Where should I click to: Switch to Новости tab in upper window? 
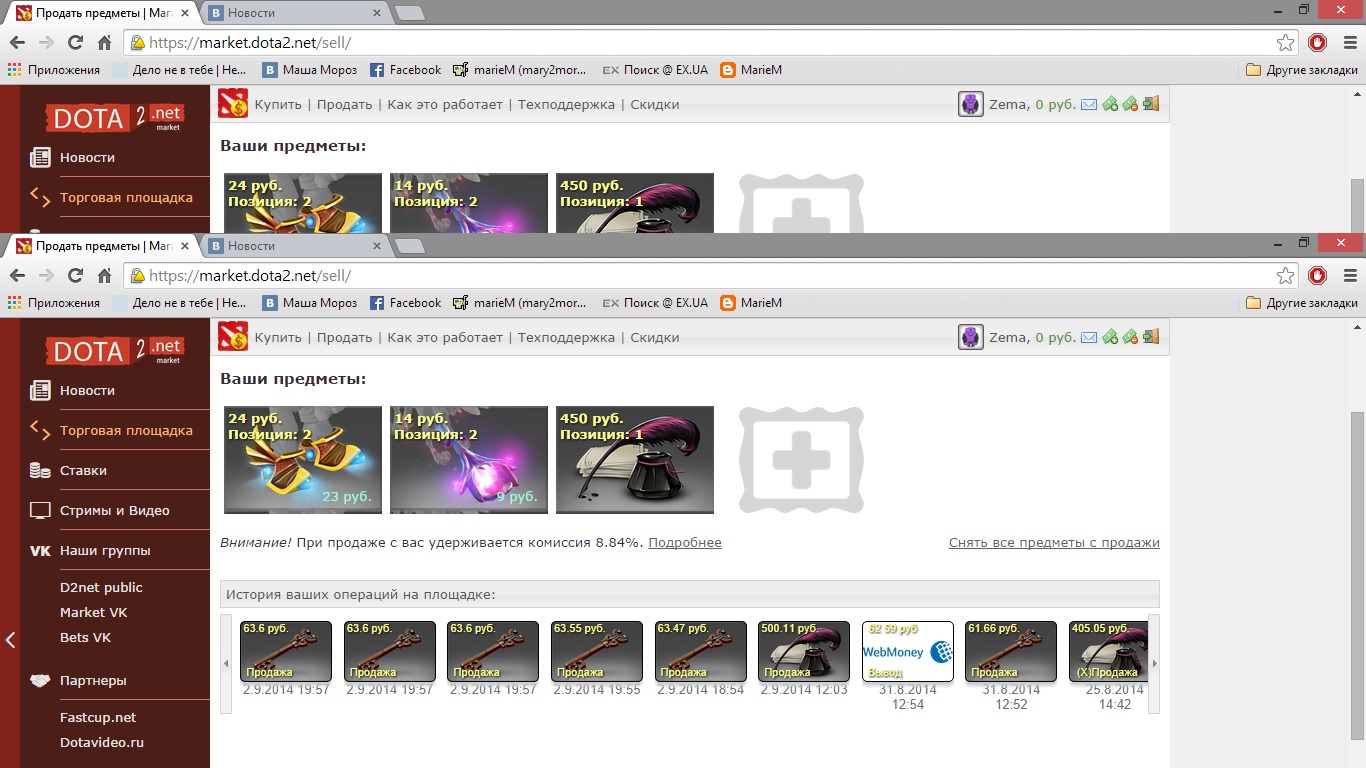(296, 13)
